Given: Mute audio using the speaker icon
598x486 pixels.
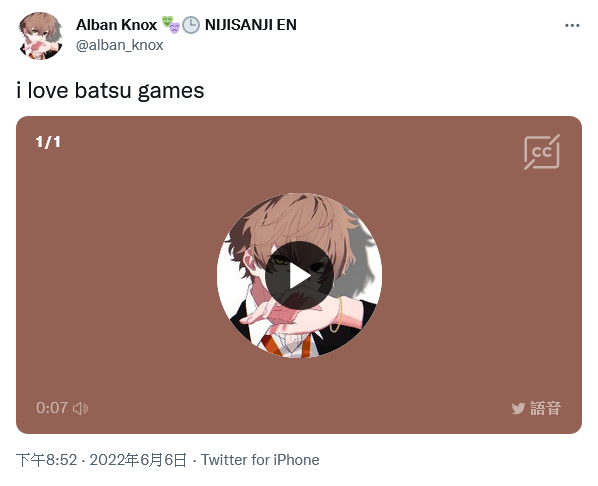Looking at the screenshot, I should pos(80,408).
